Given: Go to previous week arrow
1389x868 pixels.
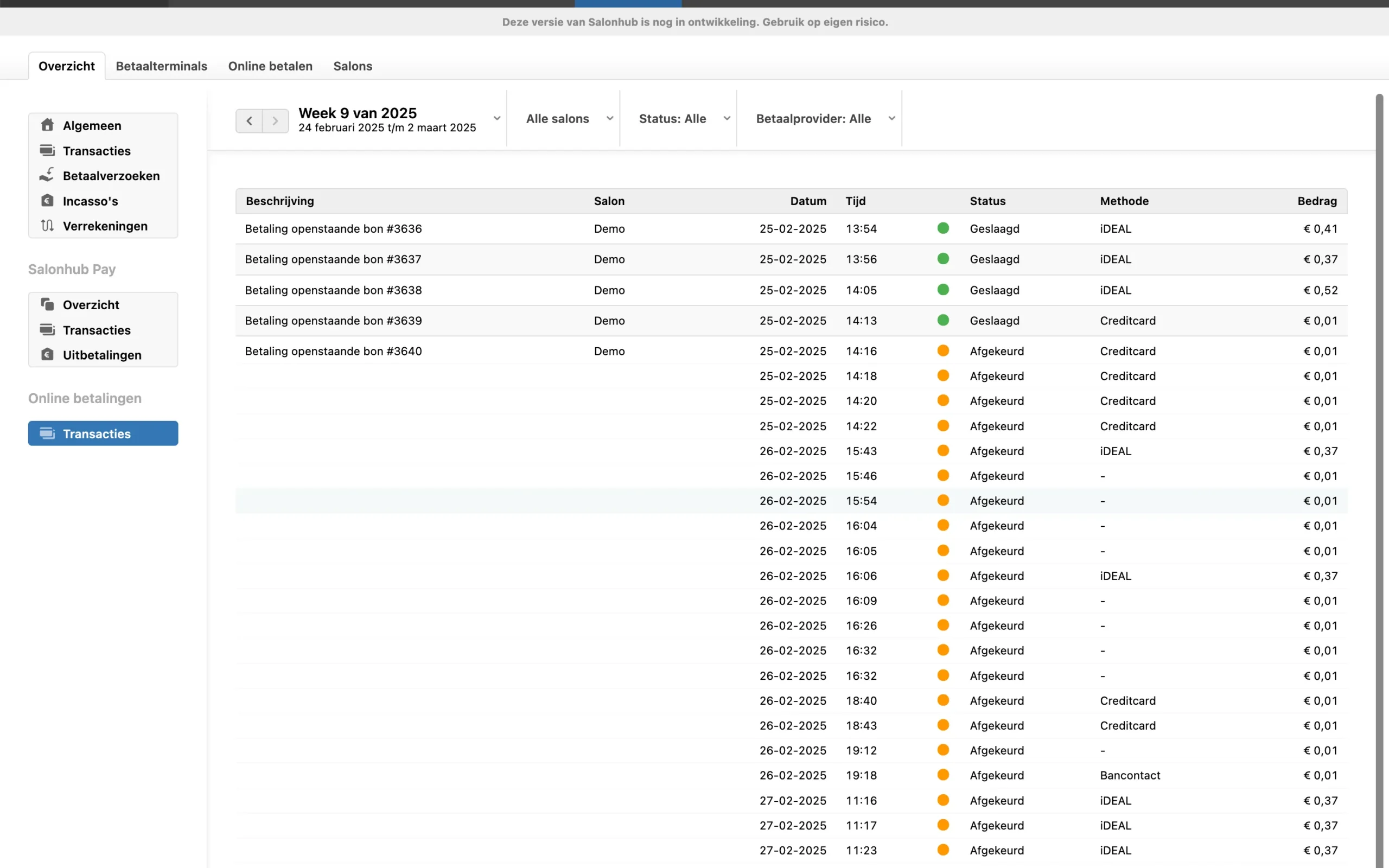Looking at the screenshot, I should pos(249,120).
